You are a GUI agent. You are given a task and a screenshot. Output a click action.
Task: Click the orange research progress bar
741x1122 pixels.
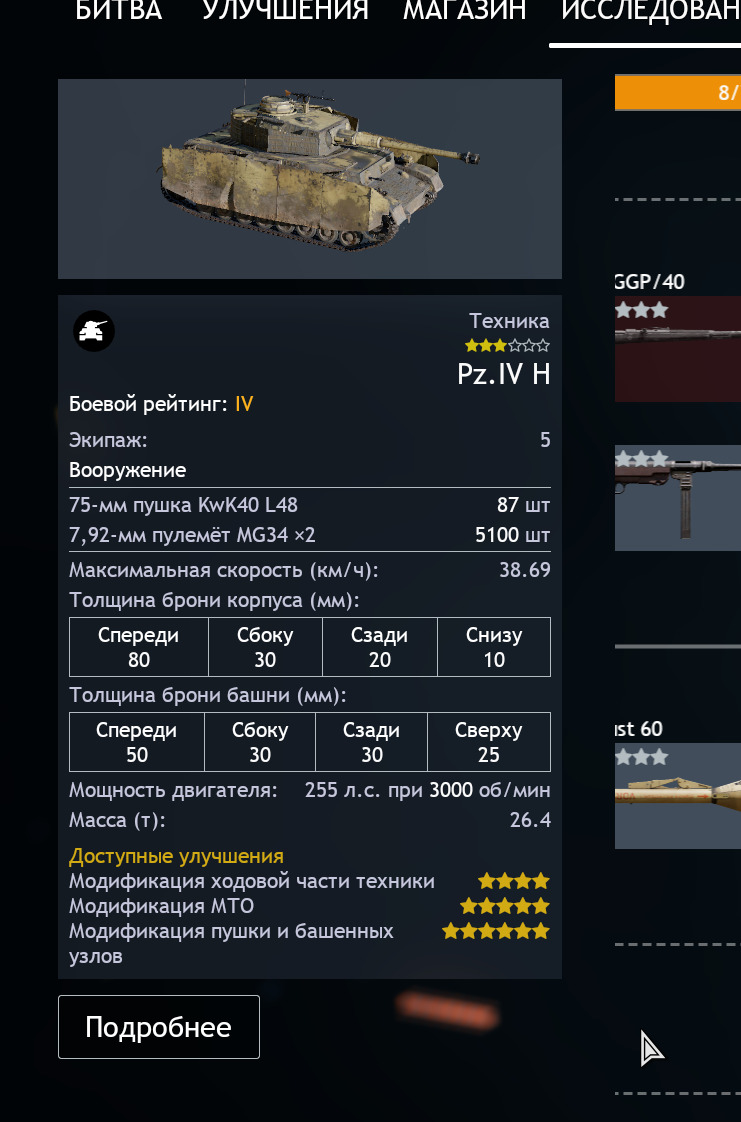(x=678, y=92)
